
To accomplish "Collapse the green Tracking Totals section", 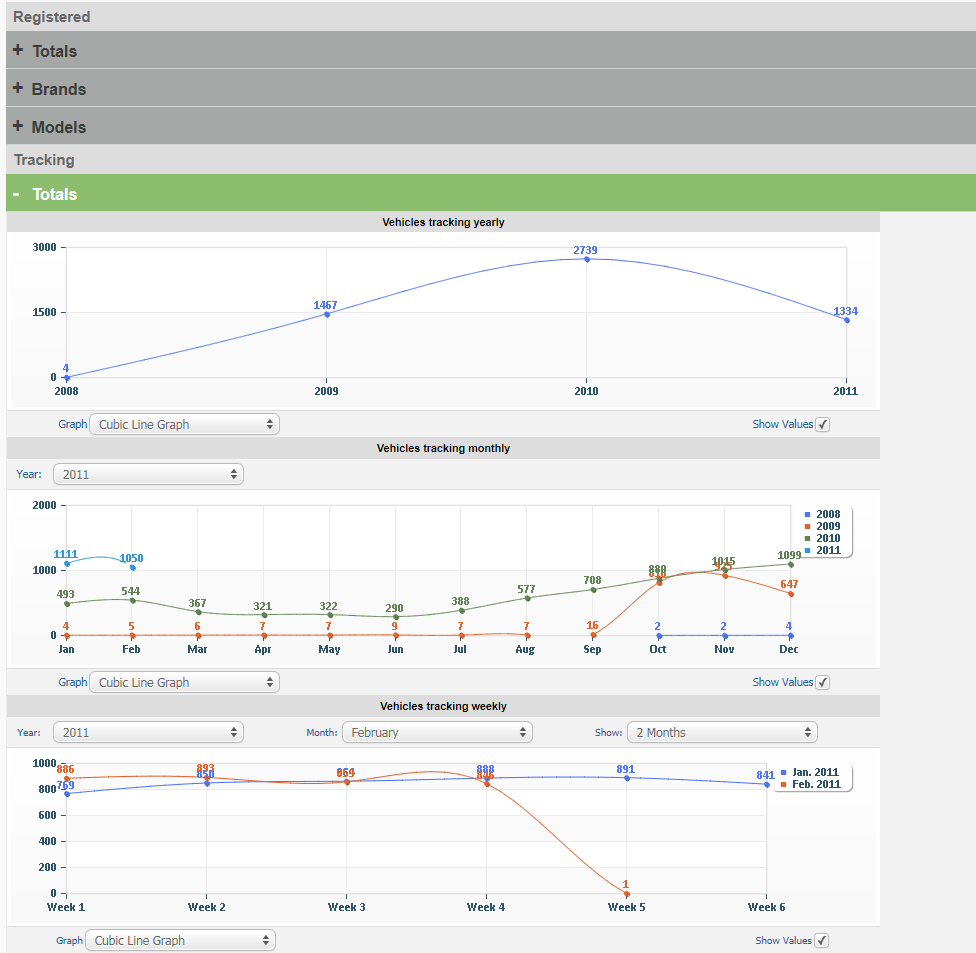I will tap(54, 194).
